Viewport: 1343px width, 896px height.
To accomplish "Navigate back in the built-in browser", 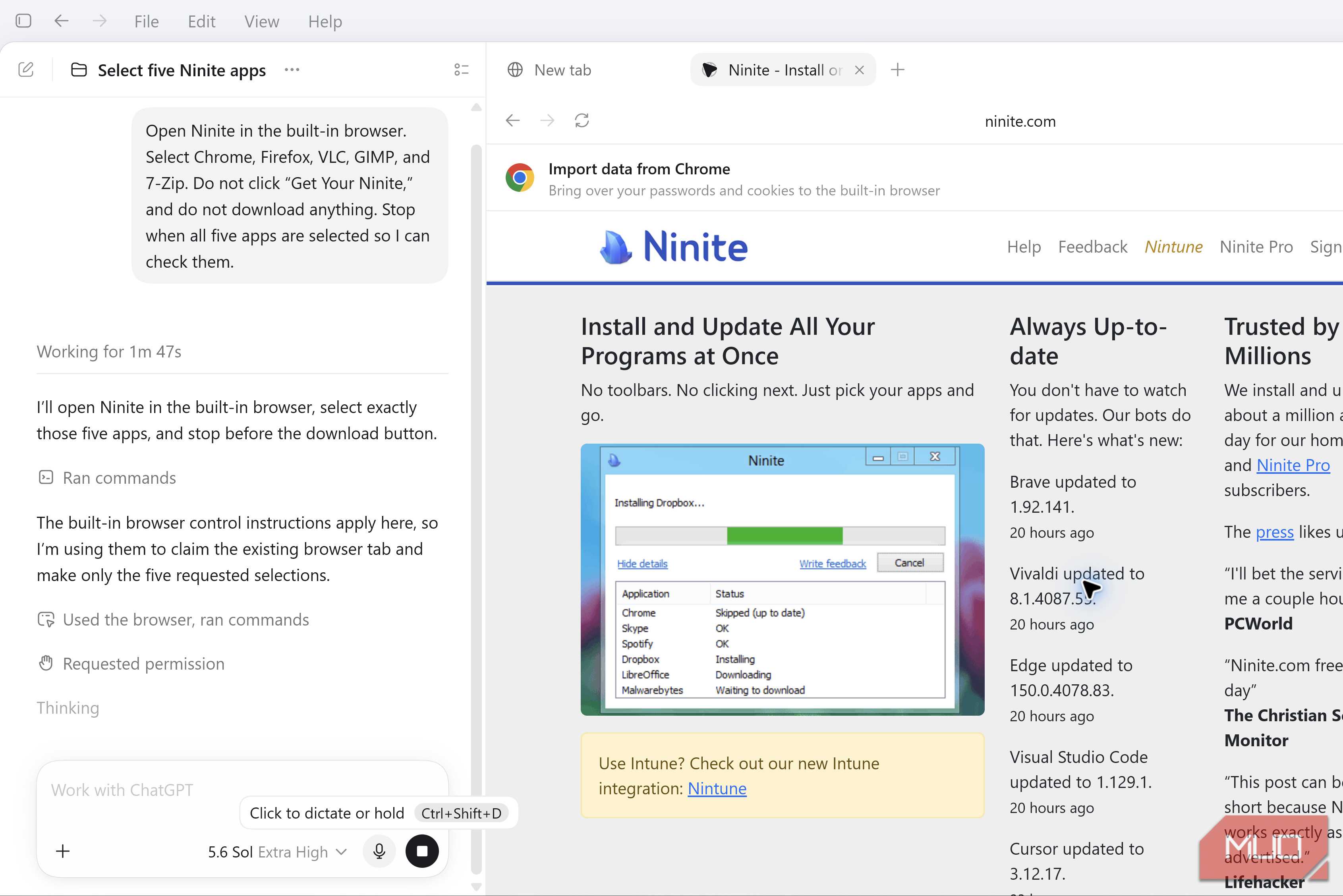I will (513, 121).
